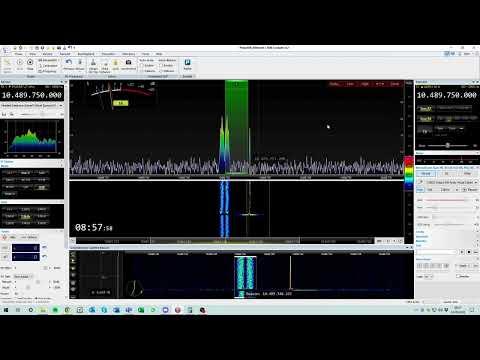Click the blue icon at the ribbon's right end
Screen dimensions: 480x360
pyautogui.click(x=187, y=64)
